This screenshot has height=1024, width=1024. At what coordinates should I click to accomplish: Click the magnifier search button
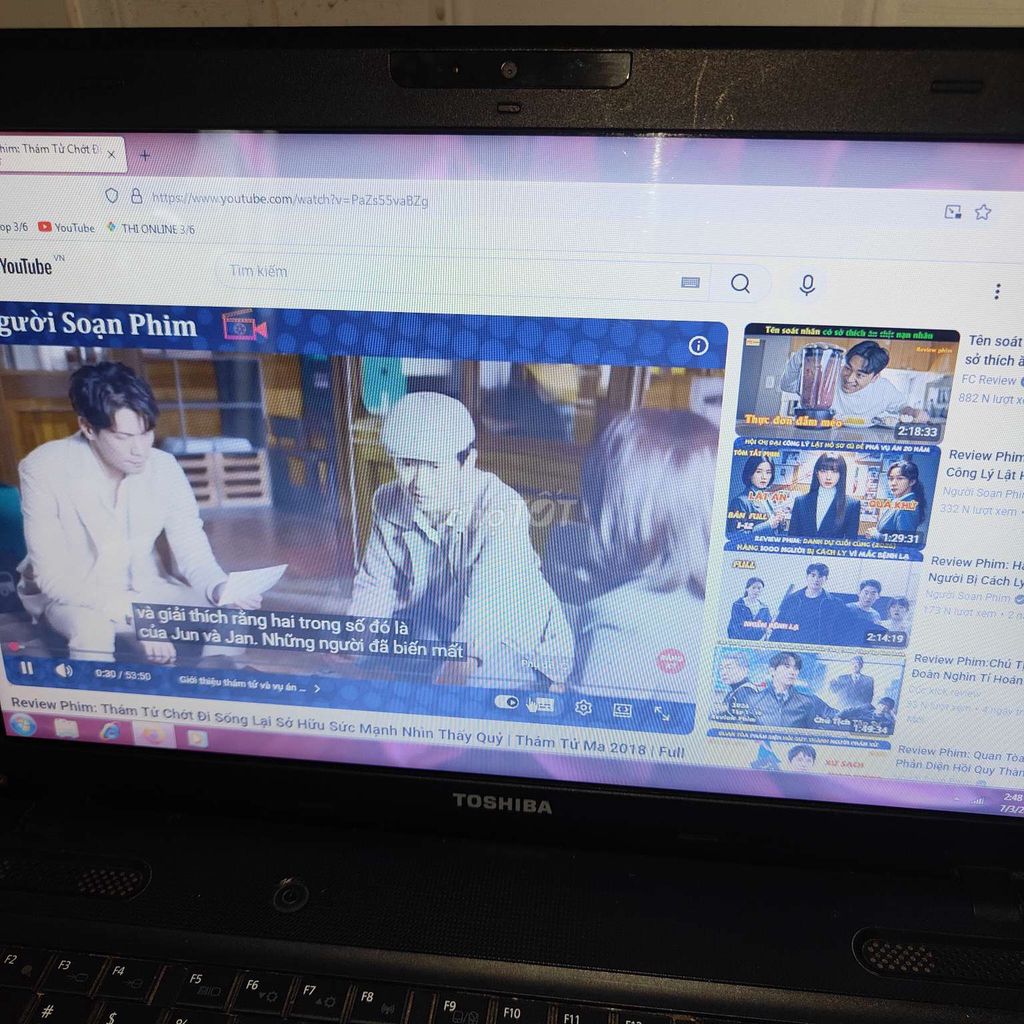pyautogui.click(x=741, y=283)
